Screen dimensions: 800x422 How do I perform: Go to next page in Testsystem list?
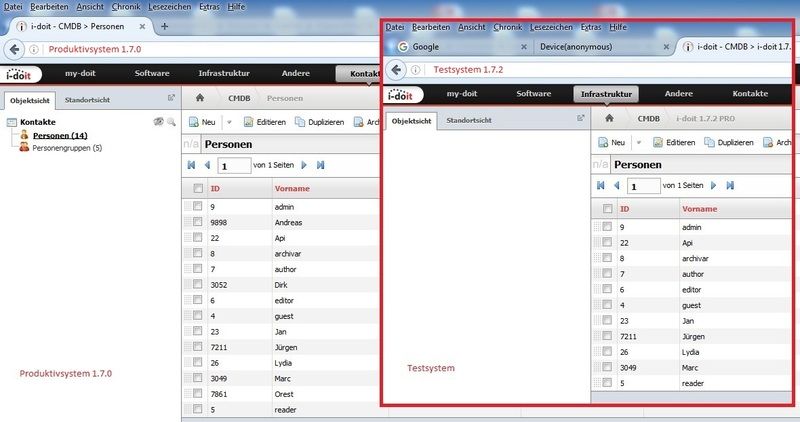[x=714, y=185]
